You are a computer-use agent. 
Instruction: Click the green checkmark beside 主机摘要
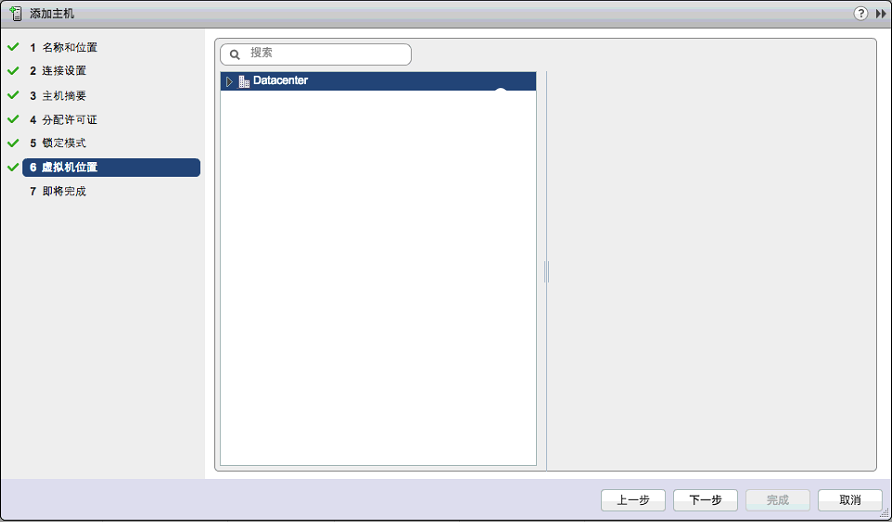pos(13,95)
